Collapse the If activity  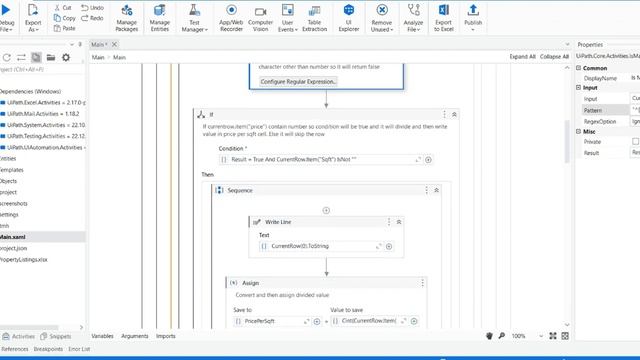pyautogui.click(x=454, y=115)
